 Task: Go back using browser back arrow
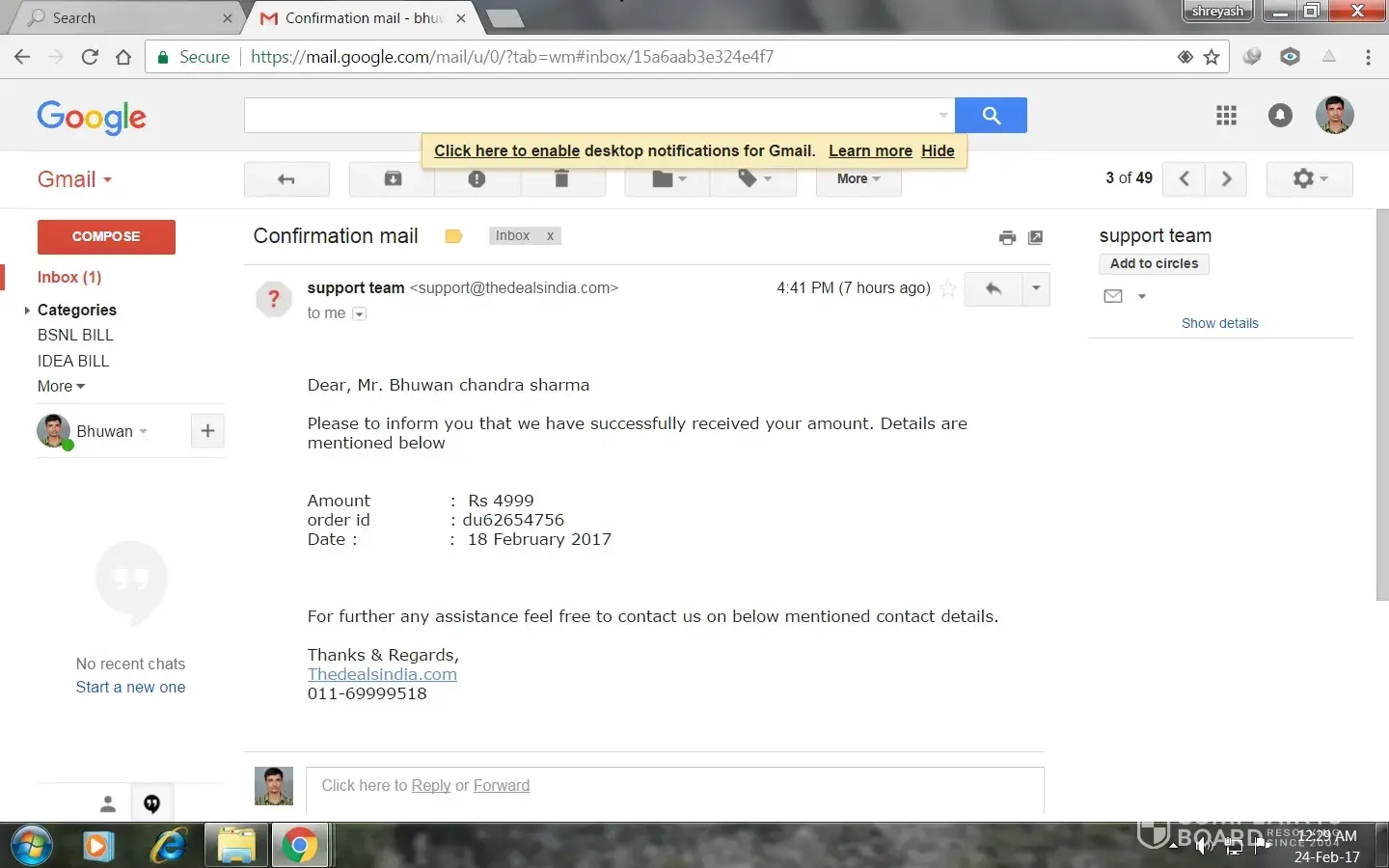tap(22, 57)
